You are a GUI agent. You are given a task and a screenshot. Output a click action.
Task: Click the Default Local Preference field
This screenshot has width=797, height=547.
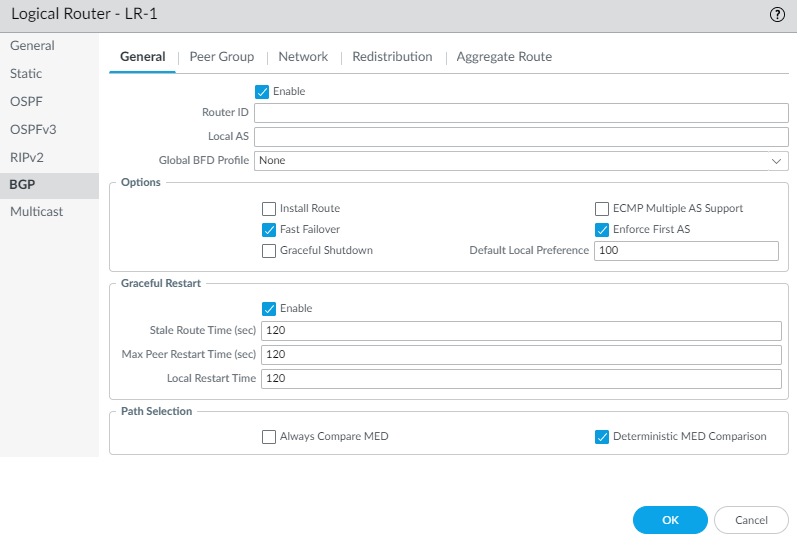[686, 251]
